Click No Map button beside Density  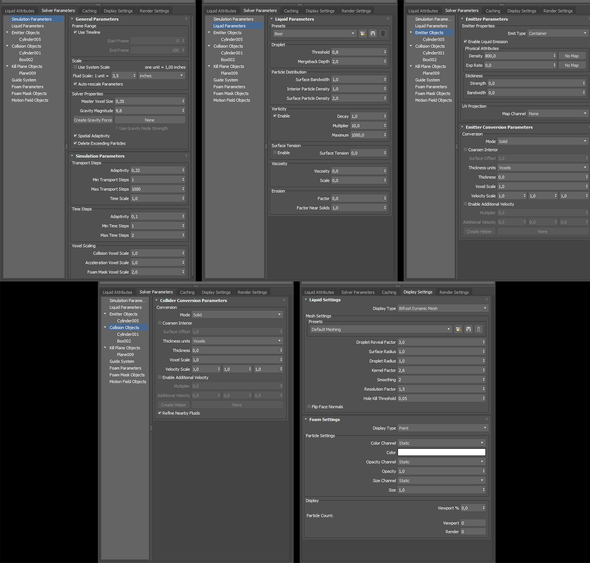coord(572,56)
